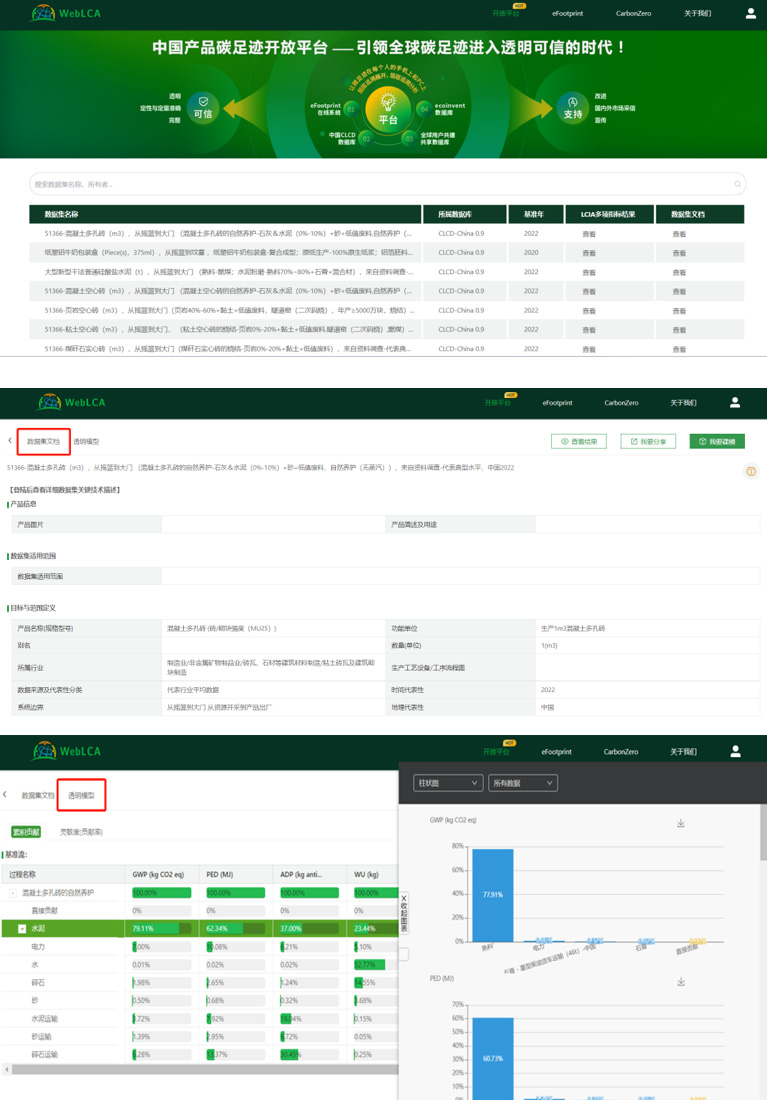Click the 我要分享 button

tap(648, 441)
